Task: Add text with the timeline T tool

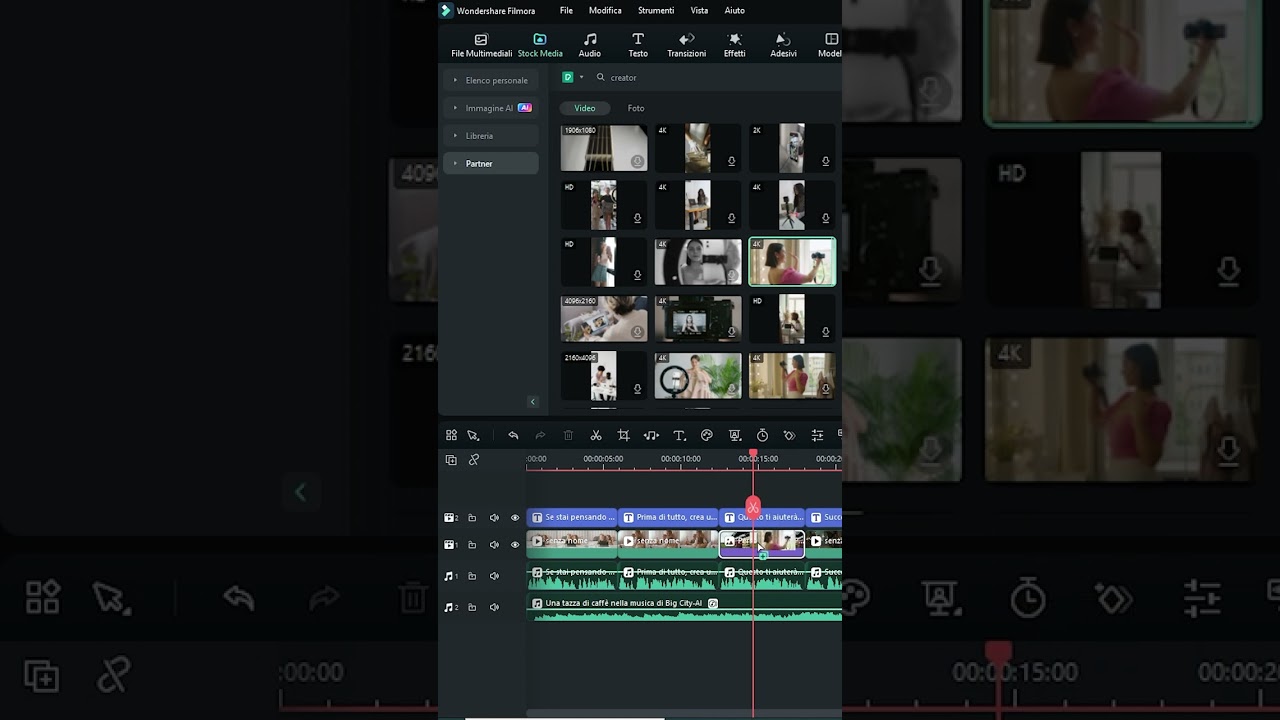Action: tap(679, 435)
